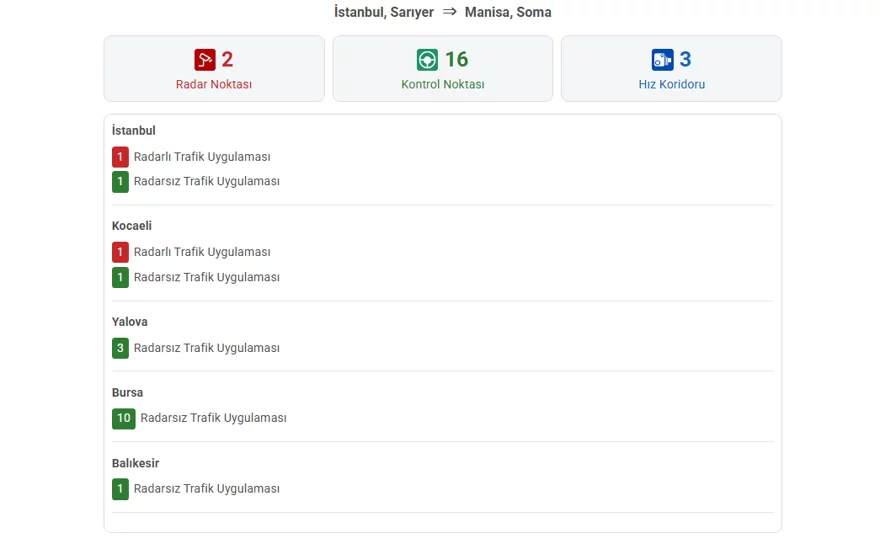Click green badge under İstanbul heading
880x544 pixels.
(120, 182)
